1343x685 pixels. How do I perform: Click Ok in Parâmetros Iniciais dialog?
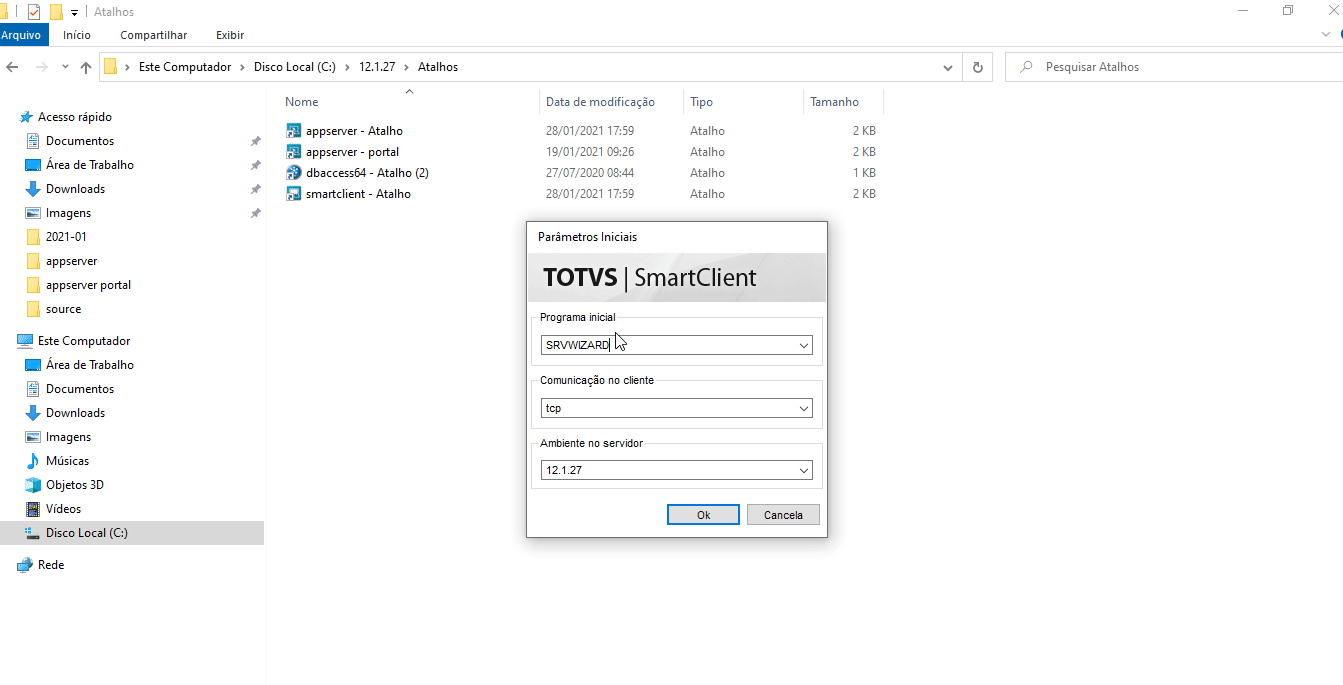coord(703,515)
